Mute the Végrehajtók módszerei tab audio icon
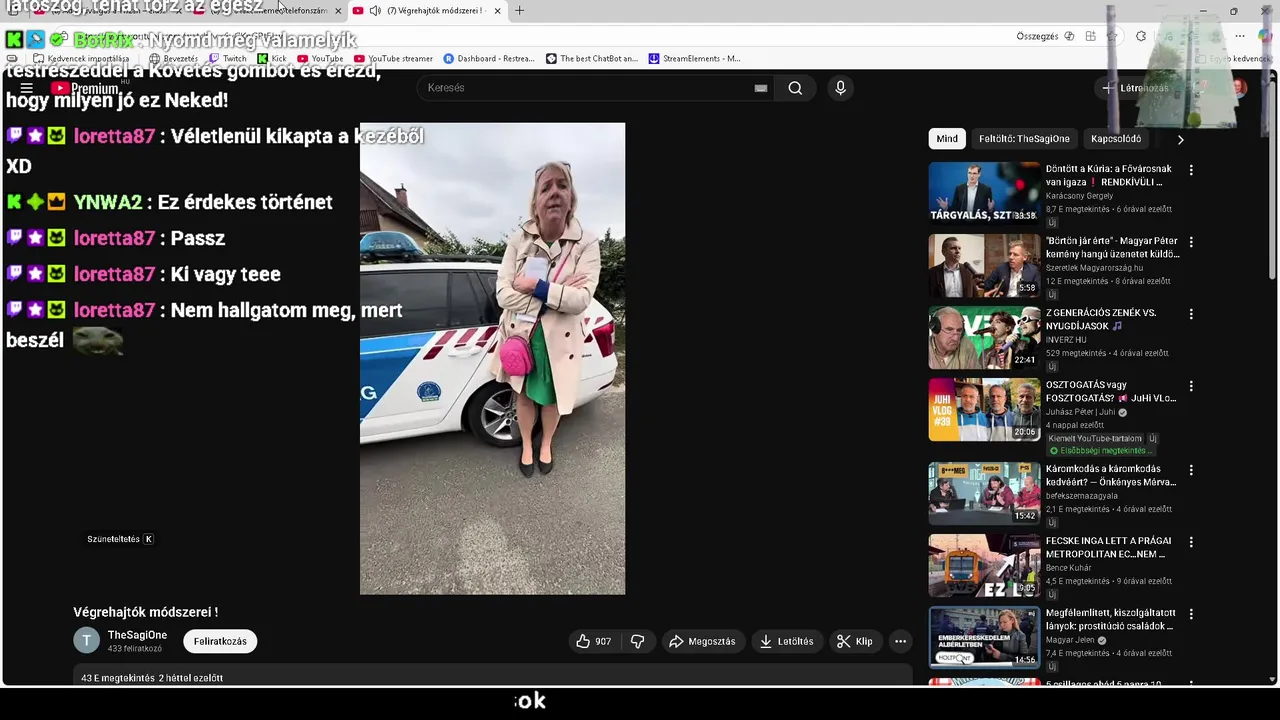This screenshot has height=720, width=1280. 375,10
